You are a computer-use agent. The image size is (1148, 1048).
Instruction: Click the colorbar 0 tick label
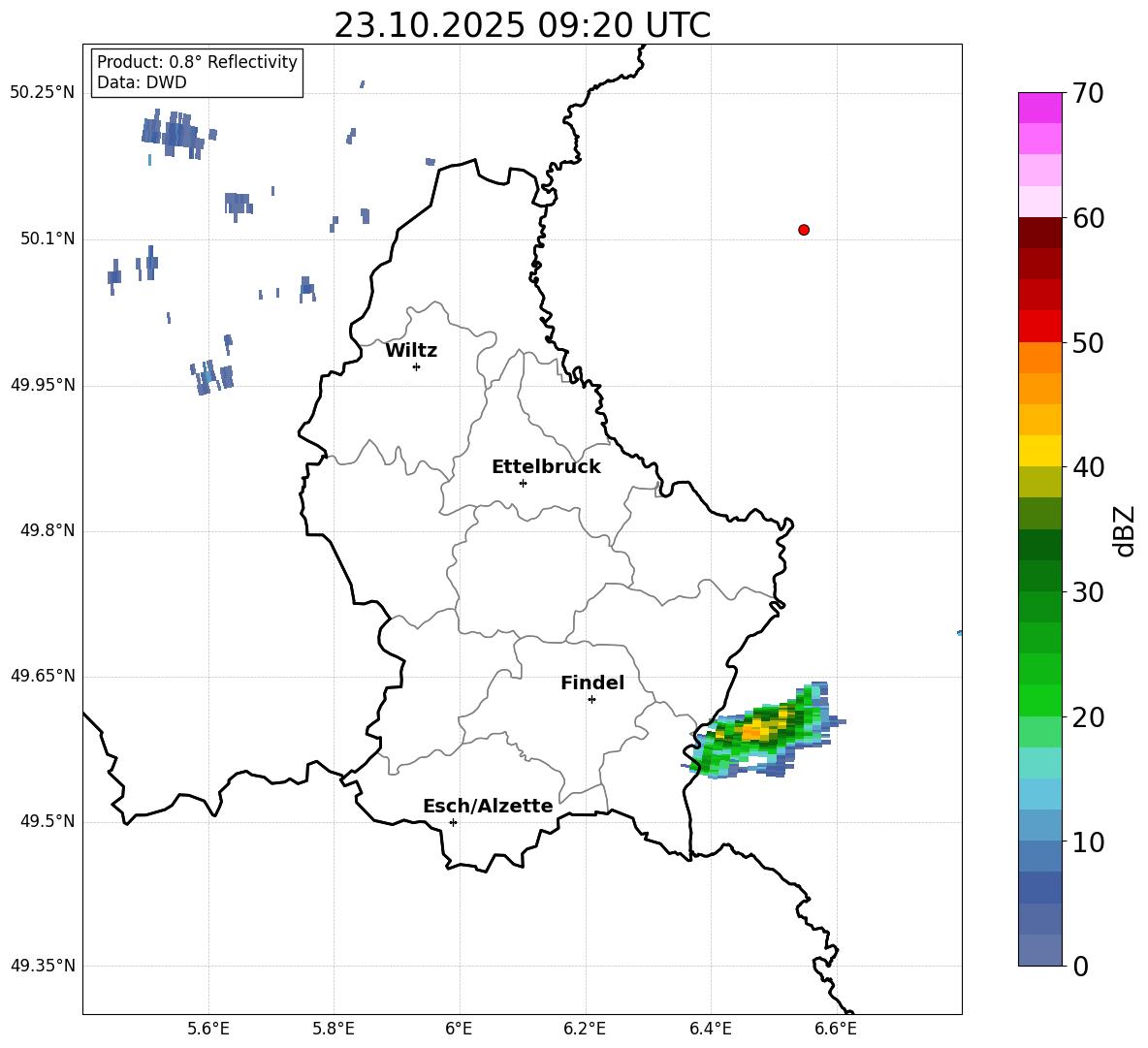(1081, 967)
